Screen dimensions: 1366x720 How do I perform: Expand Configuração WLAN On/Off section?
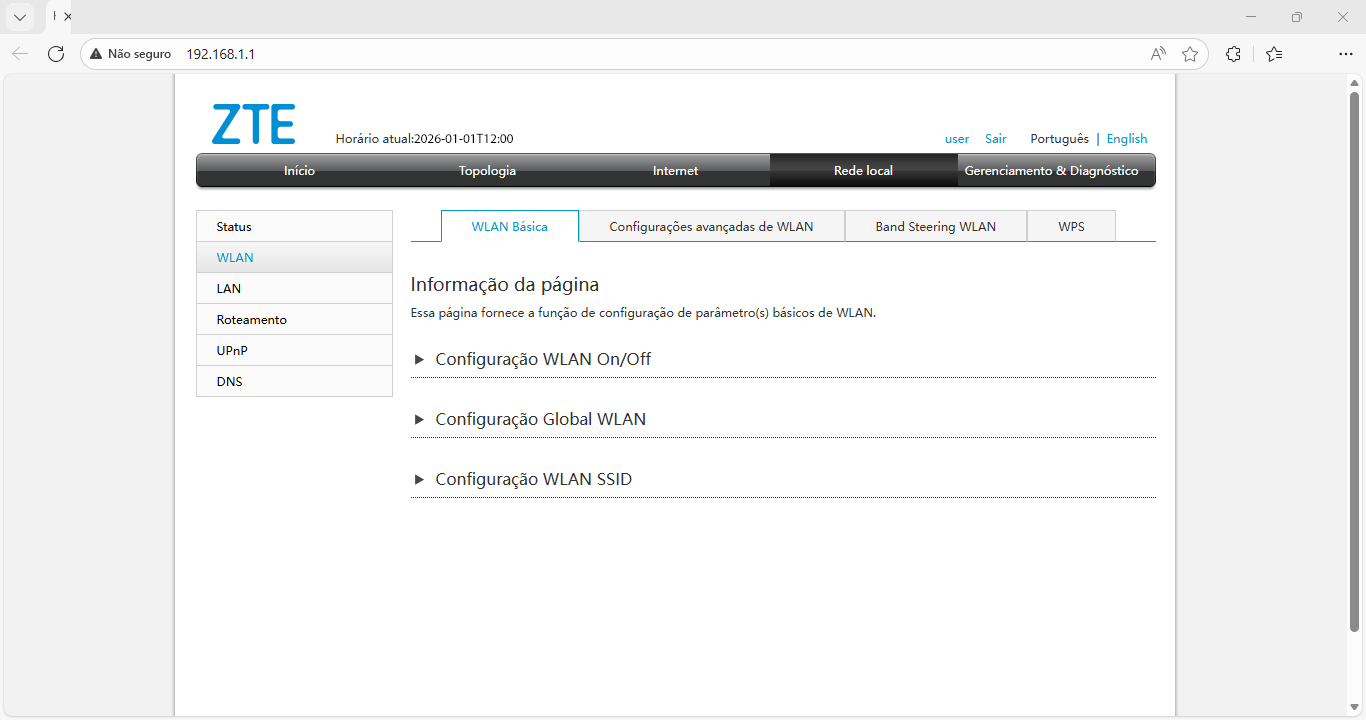click(x=542, y=359)
